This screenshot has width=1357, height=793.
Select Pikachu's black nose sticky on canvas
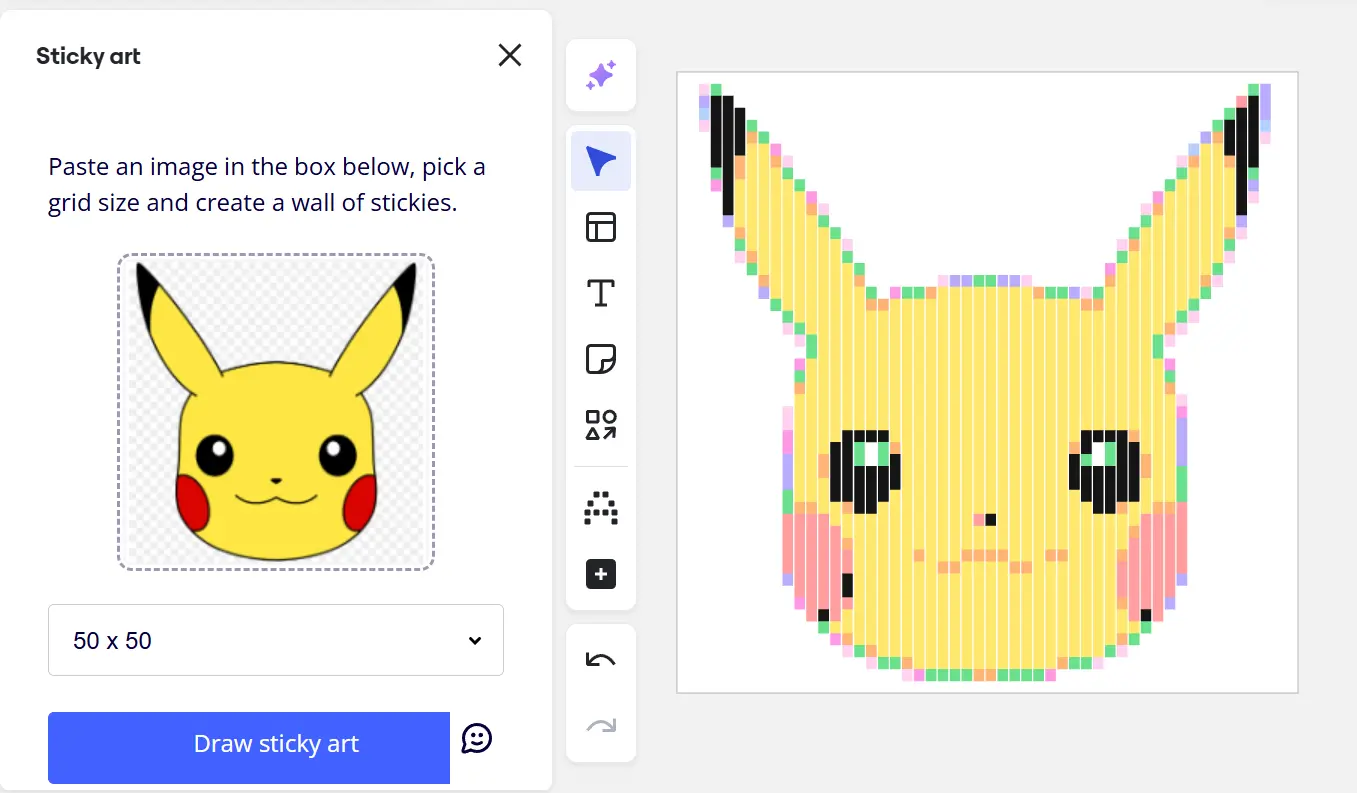[x=991, y=519]
